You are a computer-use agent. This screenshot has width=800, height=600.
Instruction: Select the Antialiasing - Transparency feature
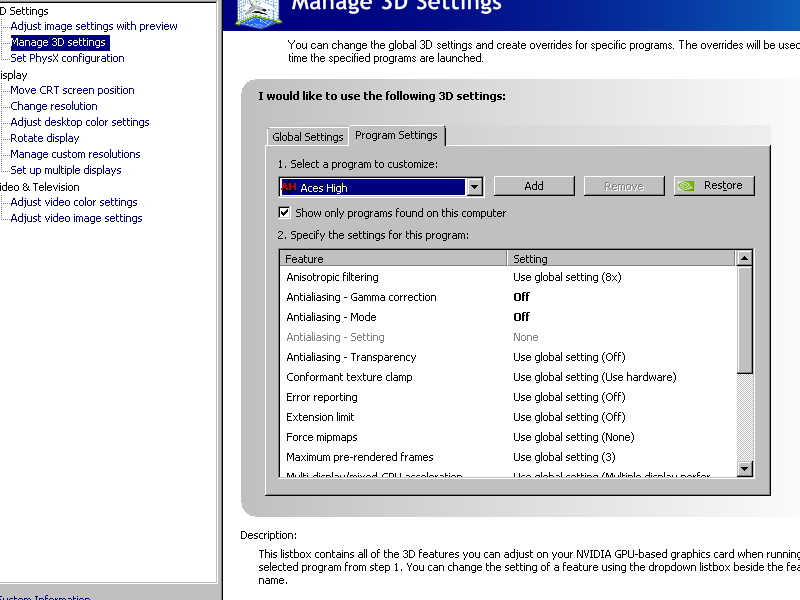pos(351,357)
